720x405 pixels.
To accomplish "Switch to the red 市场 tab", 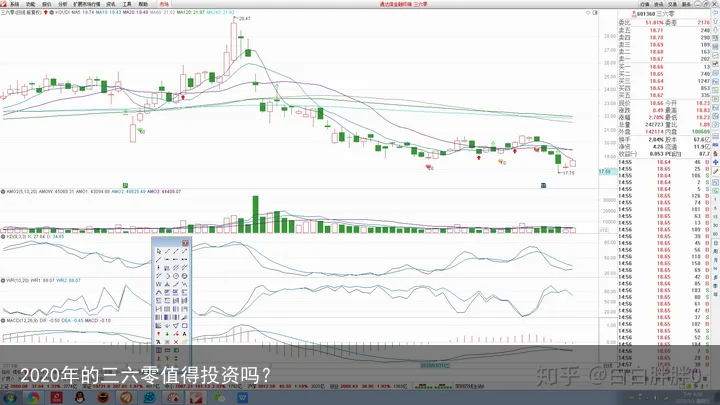I will [x=164, y=4].
